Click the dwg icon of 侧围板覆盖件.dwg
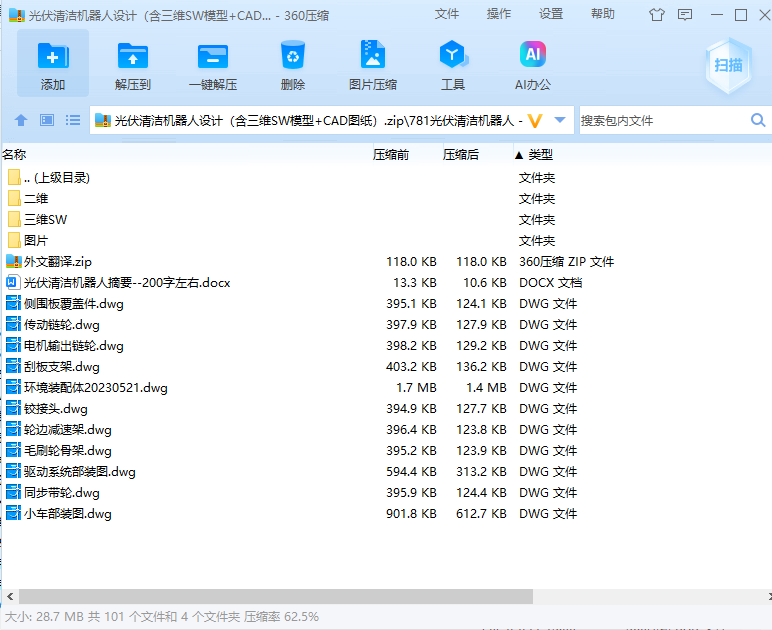Viewport: 772px width, 630px height. 13,303
